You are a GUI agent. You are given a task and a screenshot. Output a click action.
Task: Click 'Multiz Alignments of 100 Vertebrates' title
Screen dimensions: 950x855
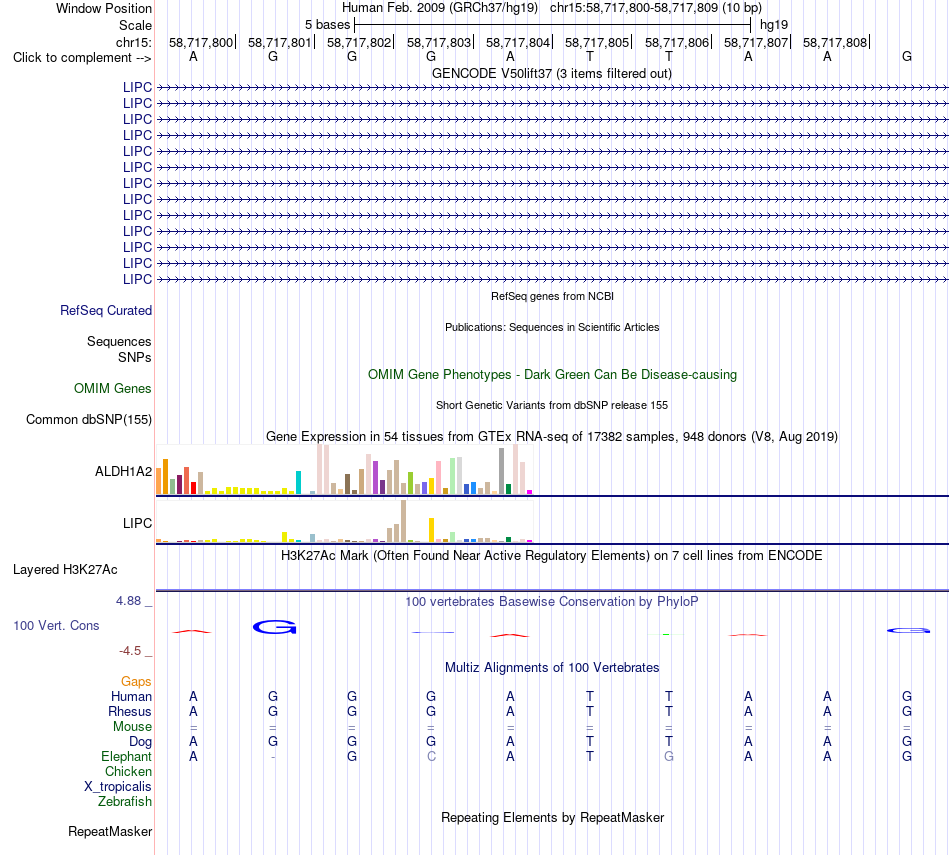[x=552, y=668]
